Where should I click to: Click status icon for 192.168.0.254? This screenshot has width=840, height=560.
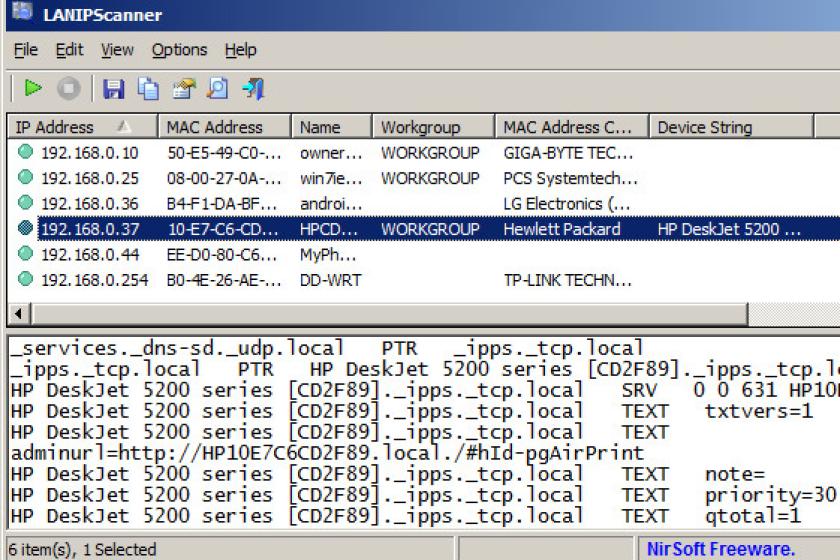(25, 279)
